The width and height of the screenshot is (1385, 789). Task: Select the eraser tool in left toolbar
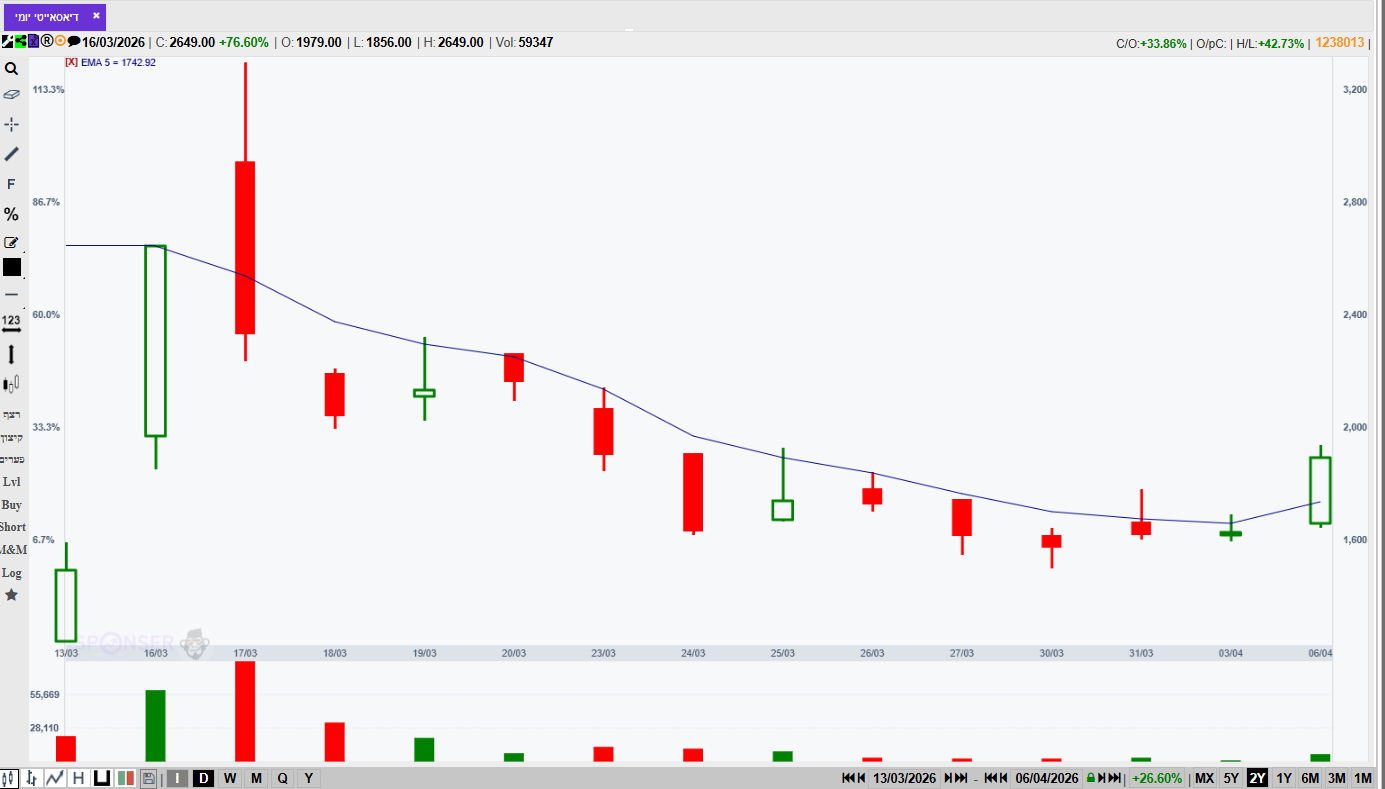click(x=11, y=94)
